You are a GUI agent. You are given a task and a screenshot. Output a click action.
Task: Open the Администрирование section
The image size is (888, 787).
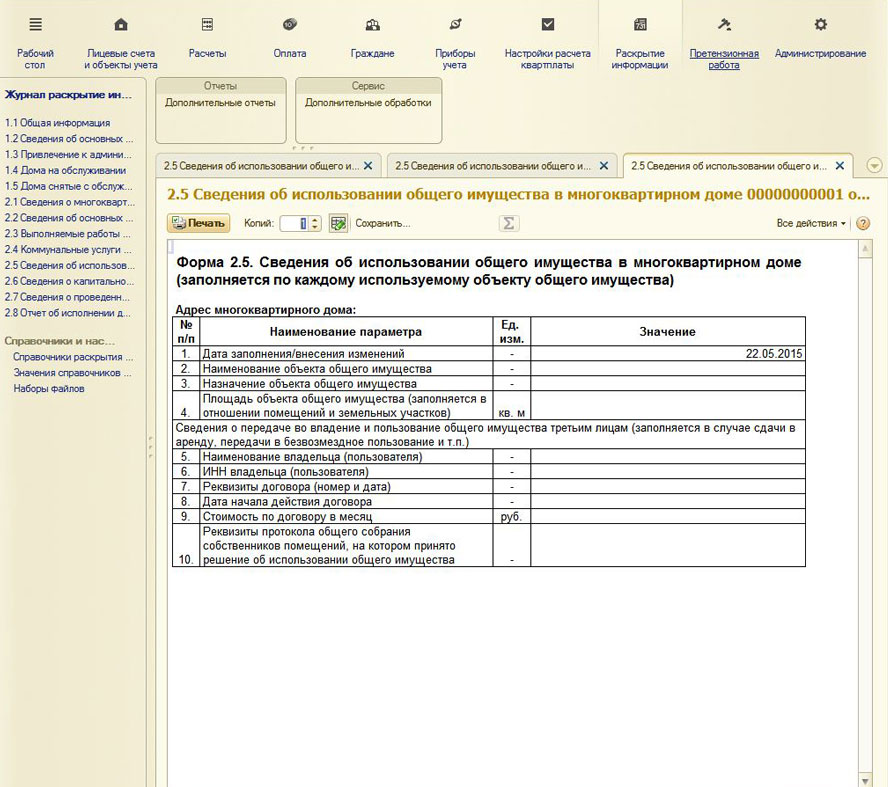point(820,39)
